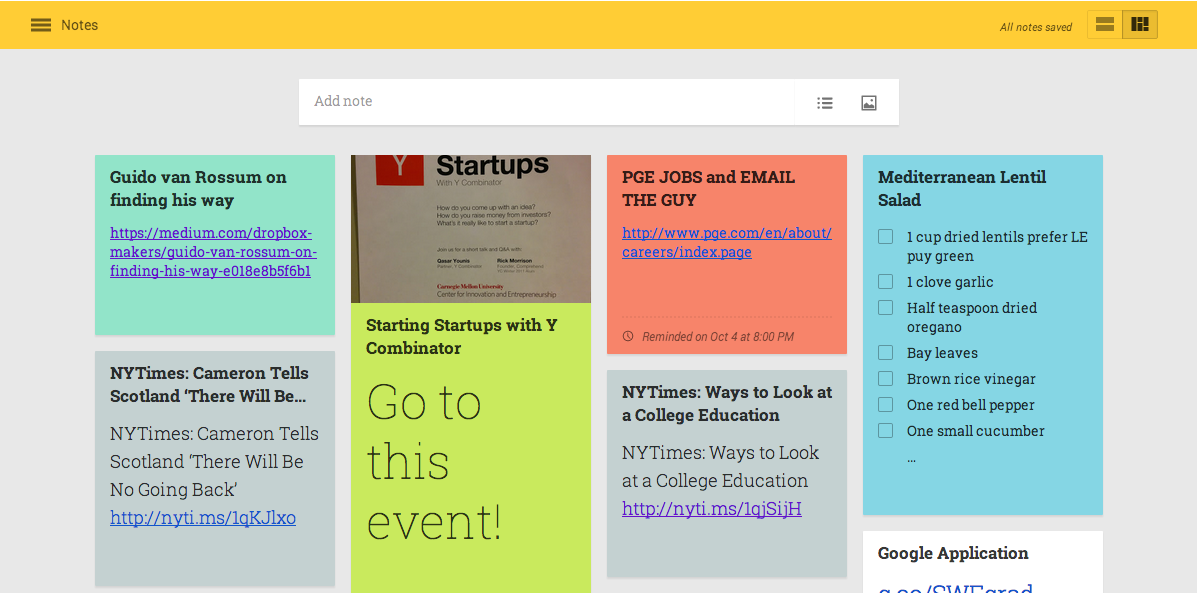Tick the 'Bay leaves' checkbox
Screen dimensions: 1197x593
coord(886,353)
